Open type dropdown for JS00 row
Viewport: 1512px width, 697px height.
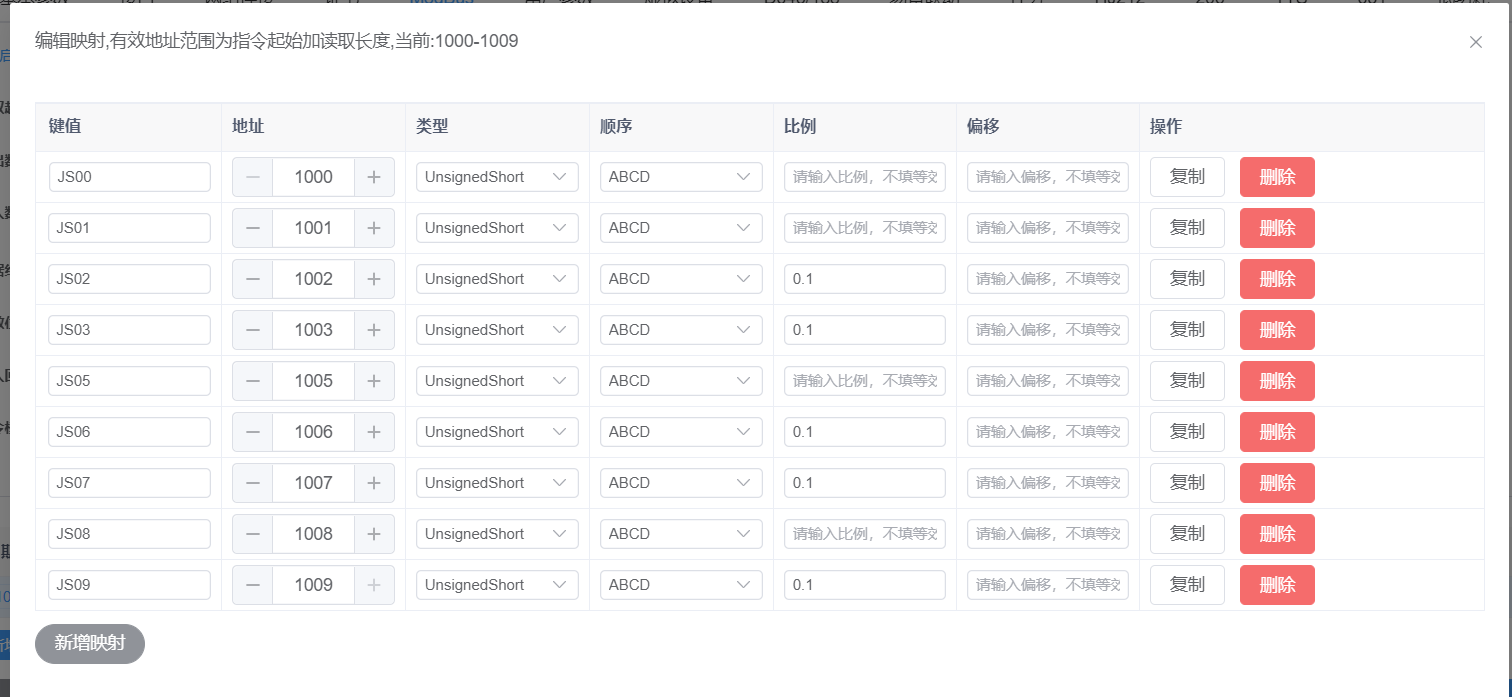click(x=497, y=177)
